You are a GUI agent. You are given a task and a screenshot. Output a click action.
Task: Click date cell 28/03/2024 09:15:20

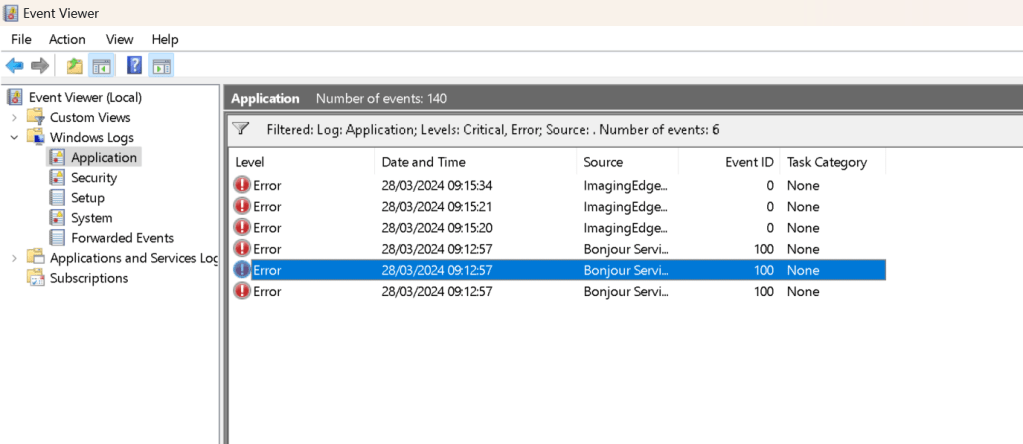pyautogui.click(x=437, y=228)
